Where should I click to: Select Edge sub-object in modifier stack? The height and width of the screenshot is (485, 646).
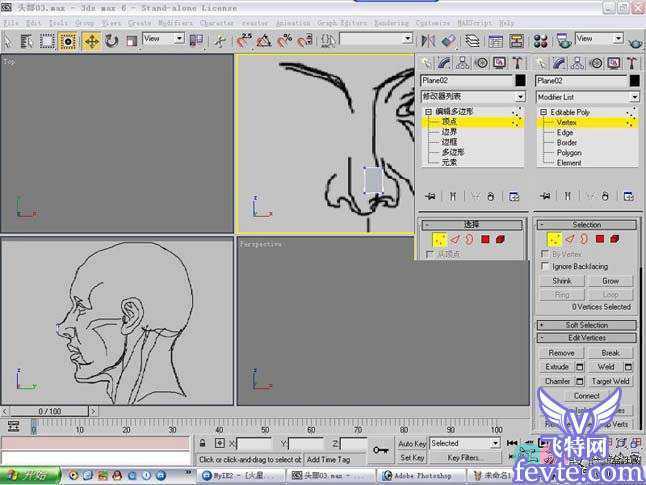565,133
